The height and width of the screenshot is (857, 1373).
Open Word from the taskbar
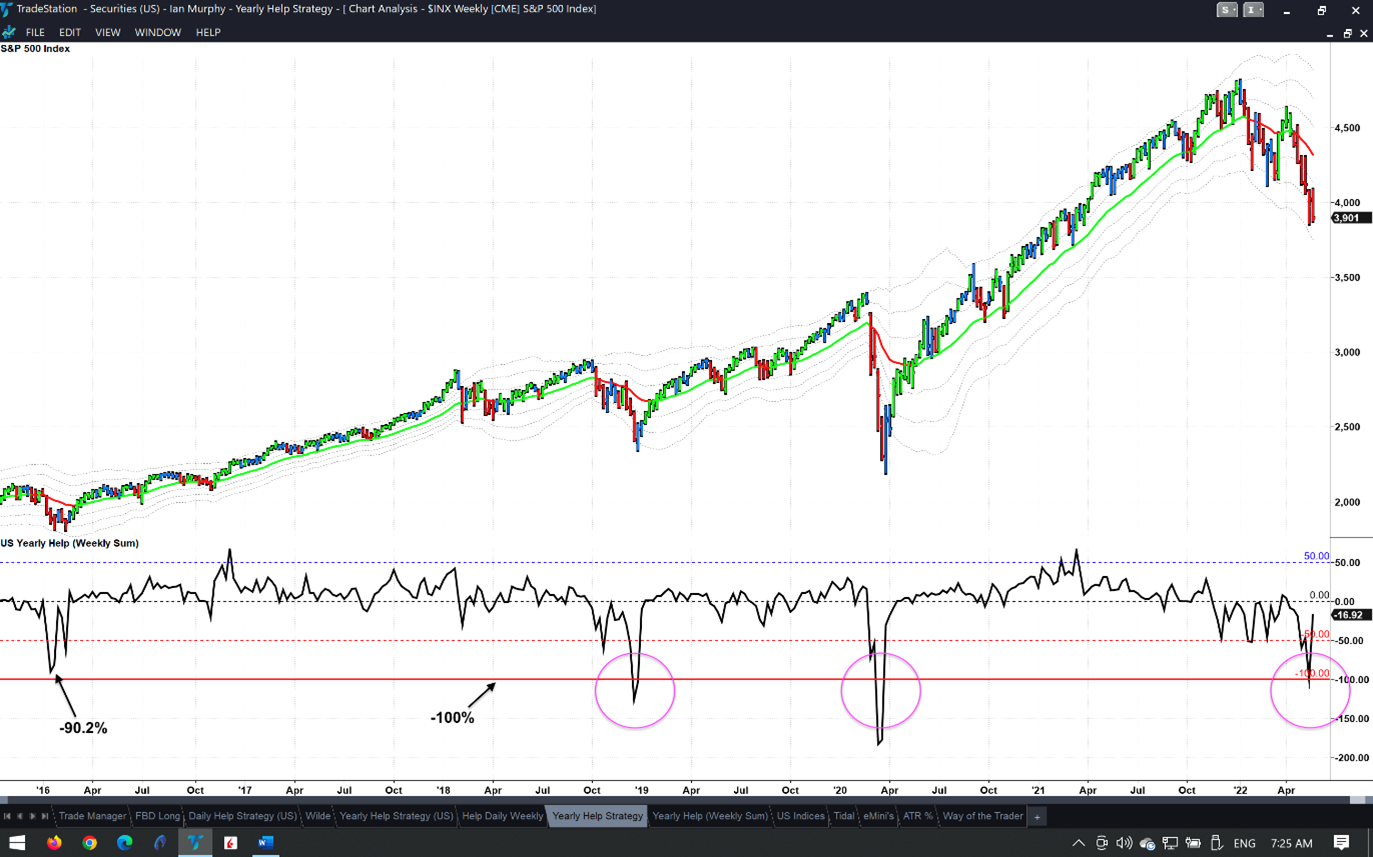(265, 843)
